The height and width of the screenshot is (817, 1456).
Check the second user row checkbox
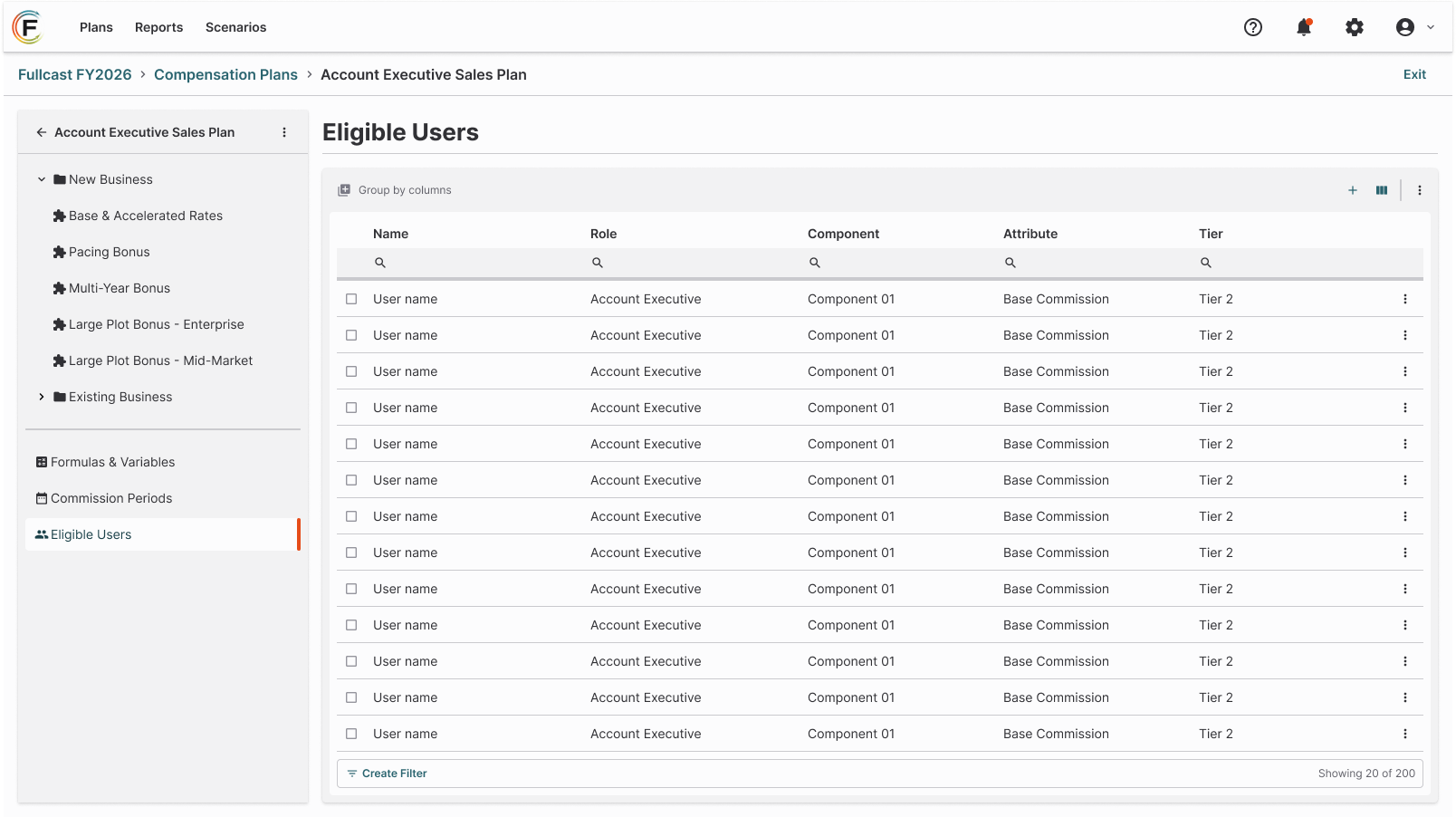tap(351, 335)
